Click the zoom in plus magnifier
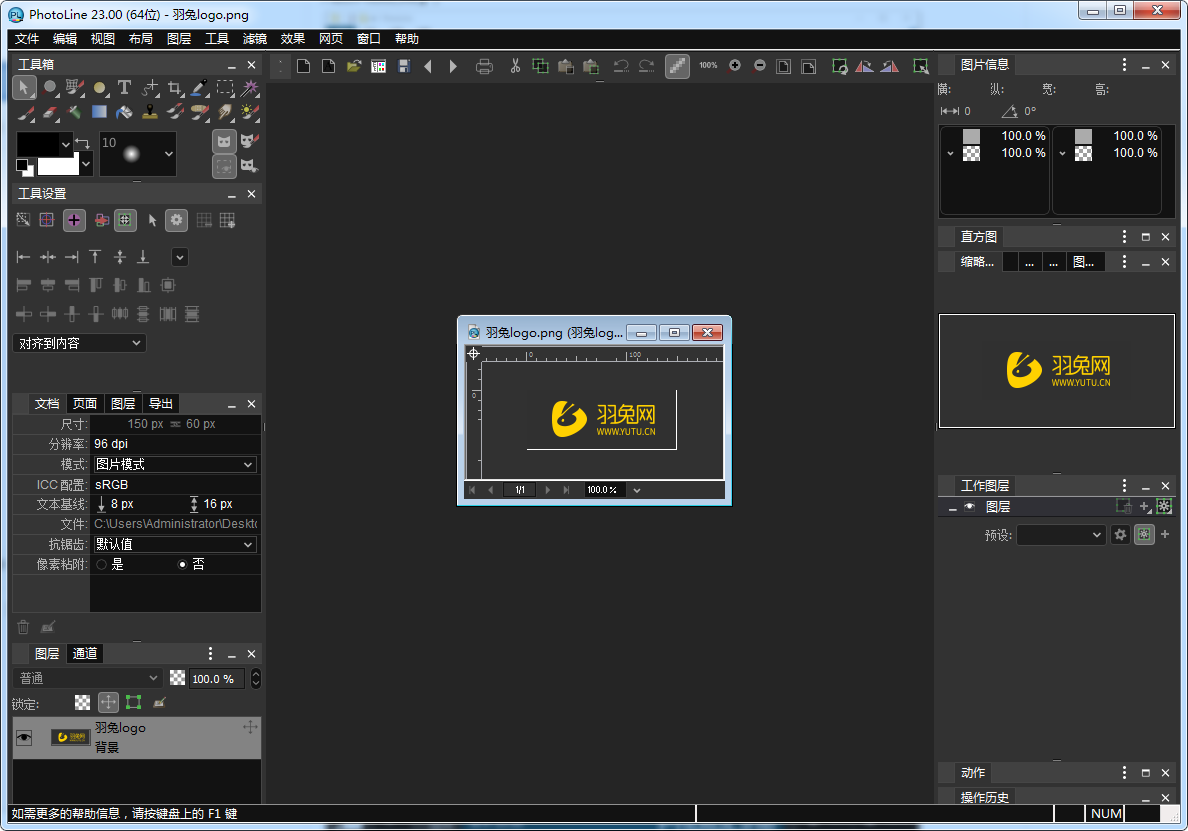This screenshot has width=1188, height=831. pos(735,66)
